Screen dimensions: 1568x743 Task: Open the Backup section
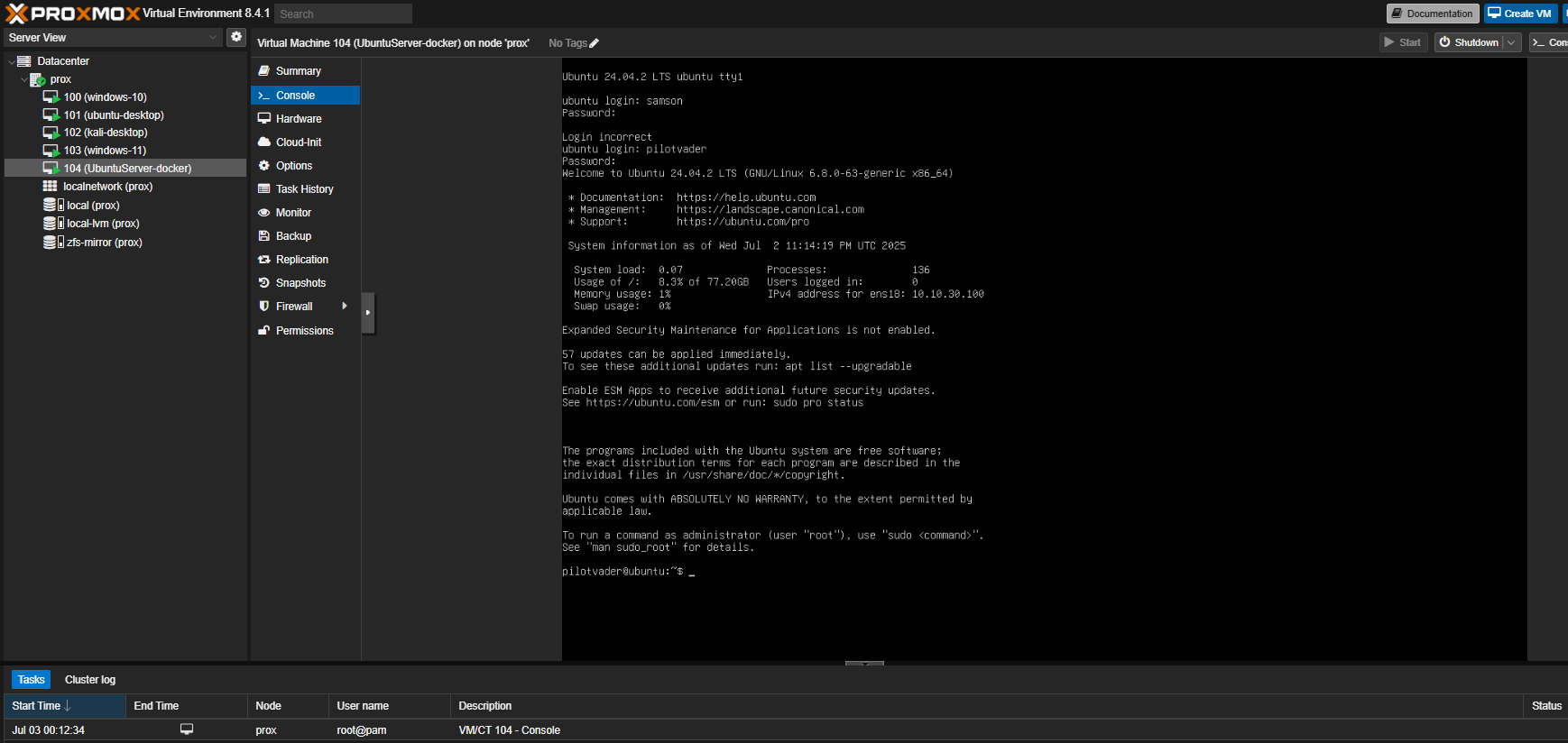pyautogui.click(x=305, y=236)
